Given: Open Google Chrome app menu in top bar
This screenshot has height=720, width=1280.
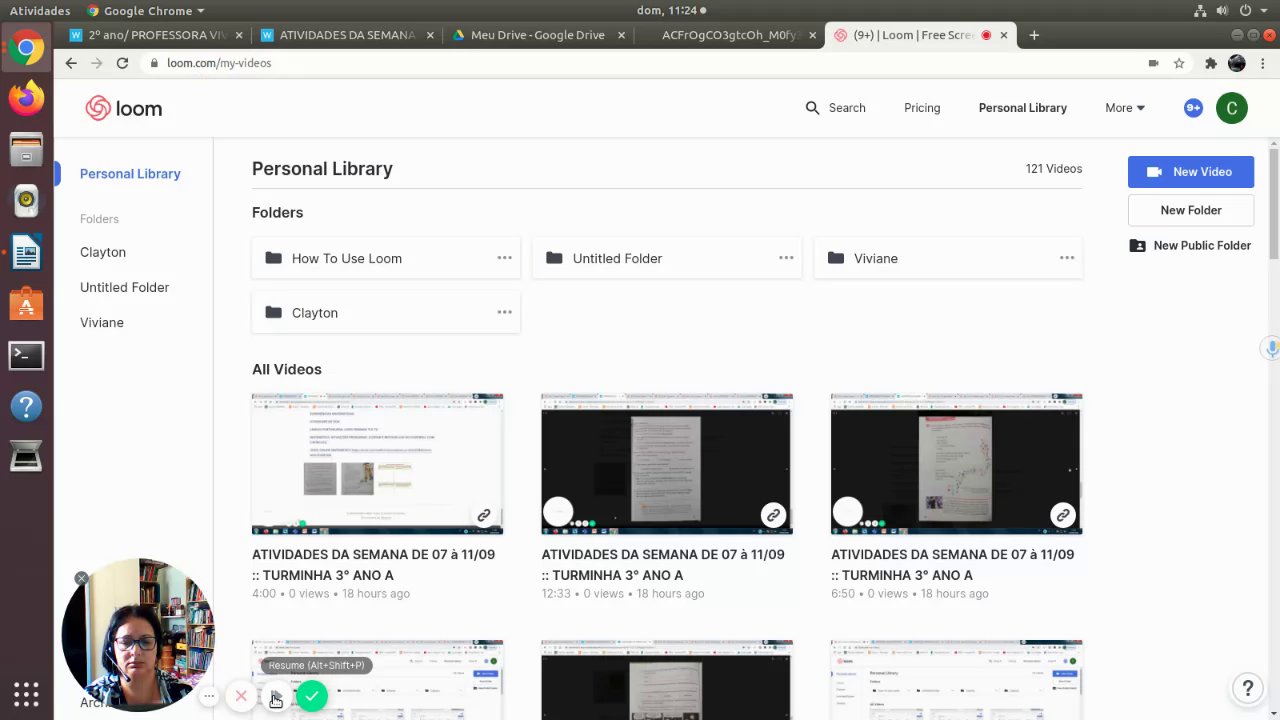Looking at the screenshot, I should (x=145, y=10).
